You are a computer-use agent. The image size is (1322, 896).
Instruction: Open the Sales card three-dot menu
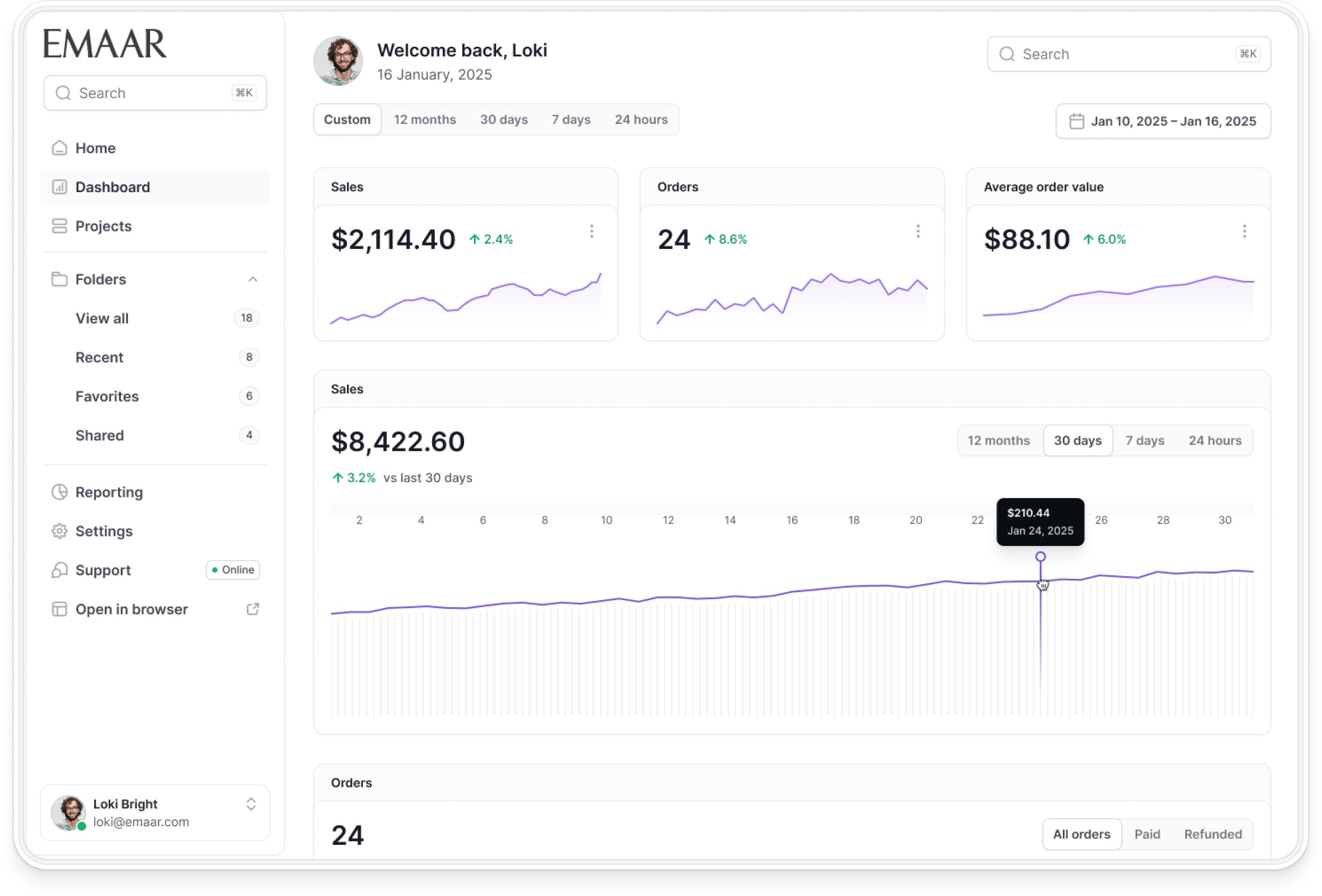(592, 231)
